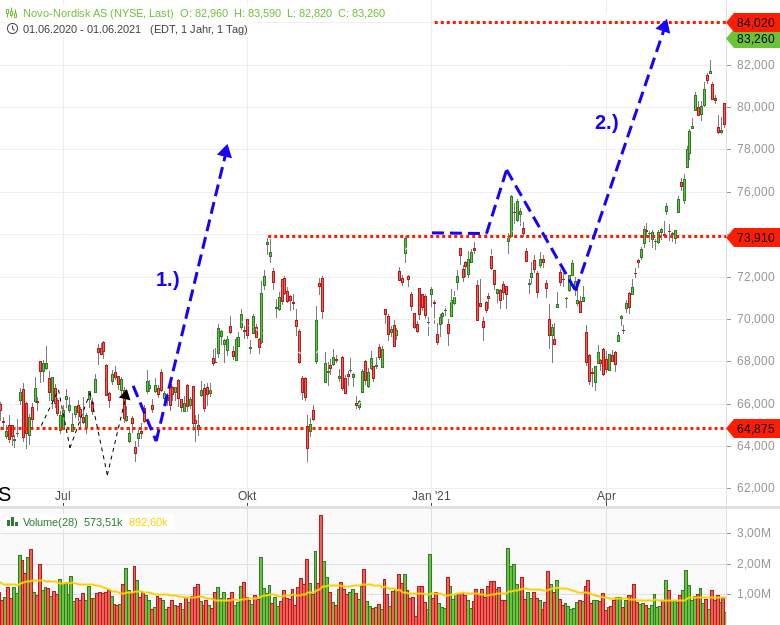Click the red 84,020 price label
The image size is (780, 625).
click(753, 22)
